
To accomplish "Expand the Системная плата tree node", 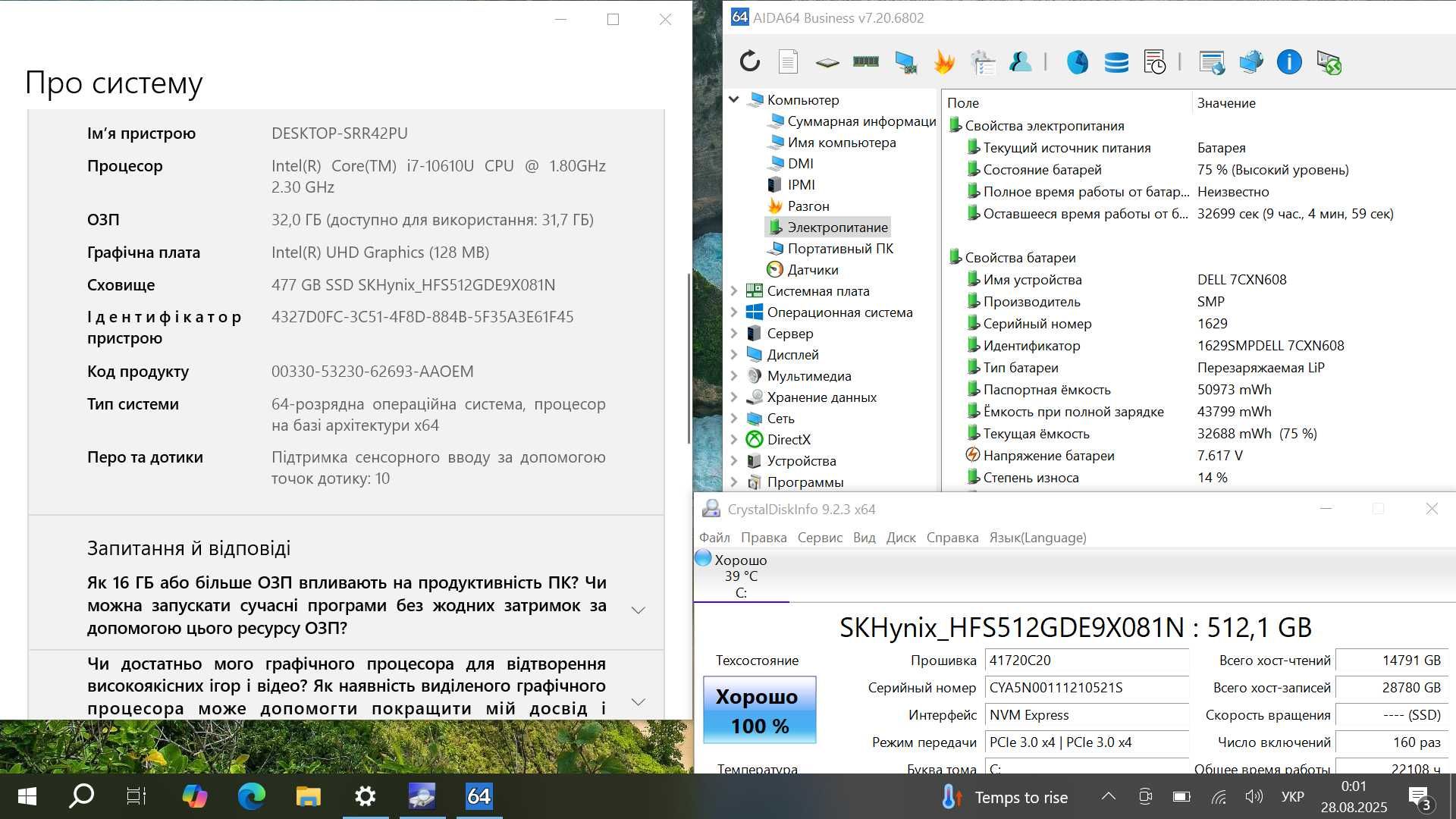I will (x=733, y=290).
